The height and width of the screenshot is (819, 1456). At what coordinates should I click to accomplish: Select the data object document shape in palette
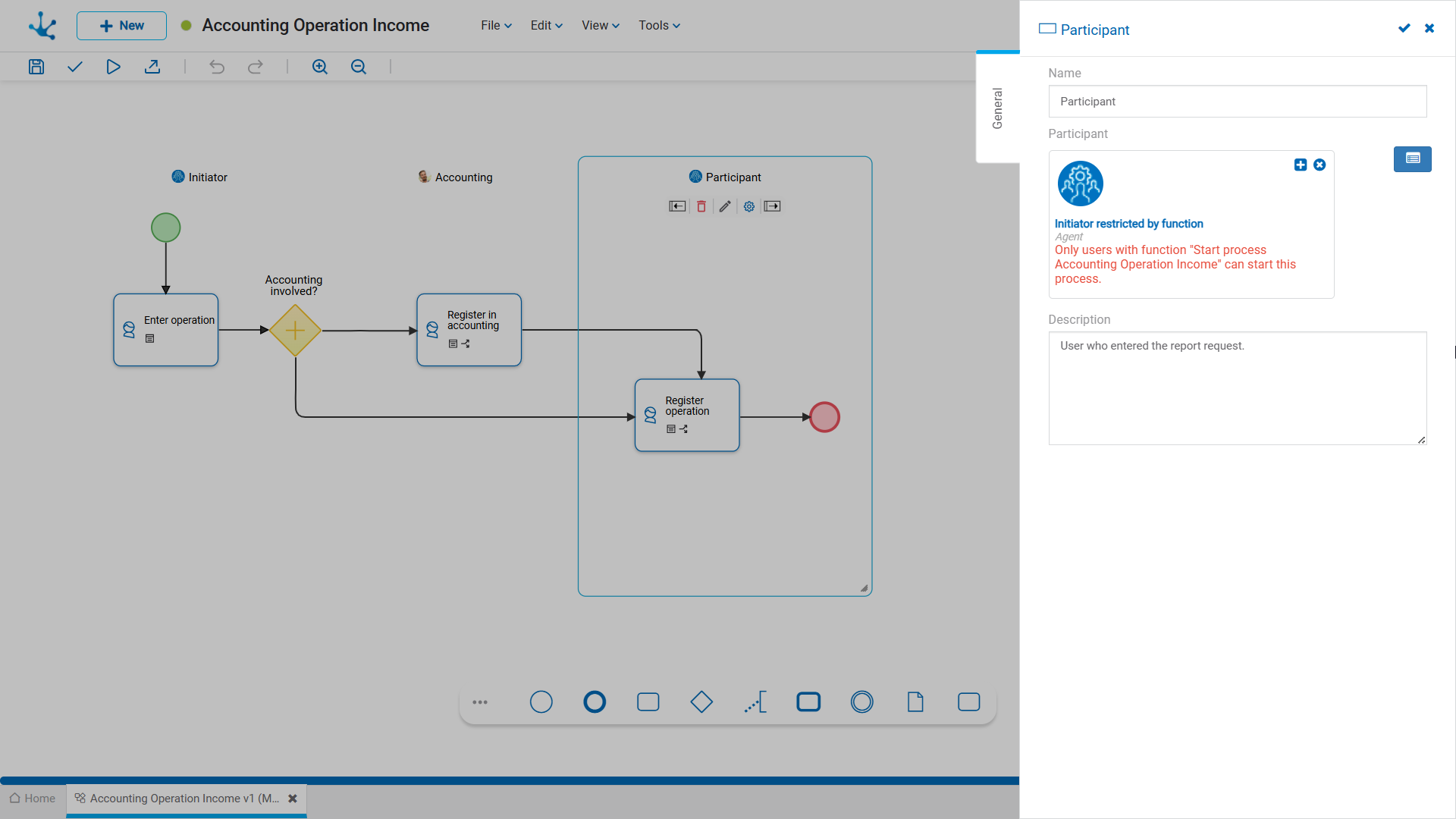[x=915, y=702]
